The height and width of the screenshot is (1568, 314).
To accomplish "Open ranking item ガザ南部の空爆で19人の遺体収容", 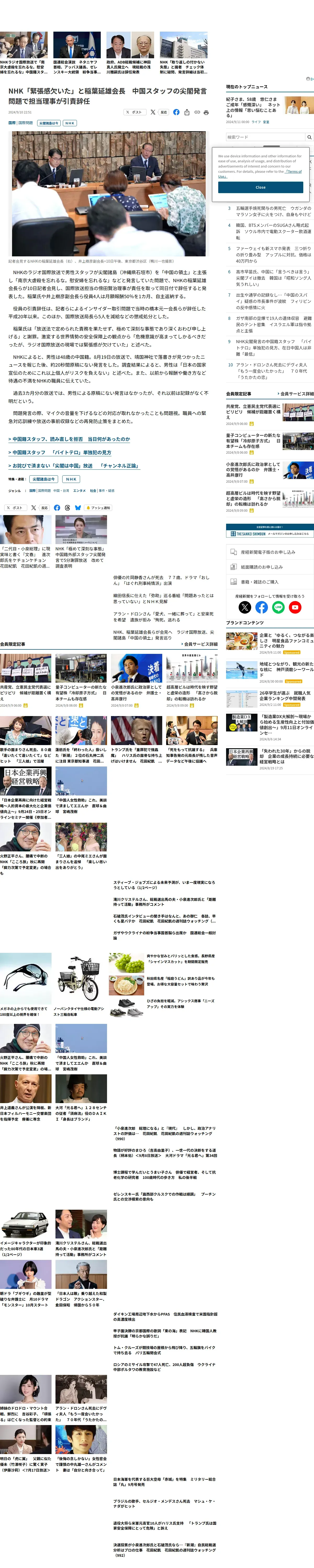I will tap(273, 324).
